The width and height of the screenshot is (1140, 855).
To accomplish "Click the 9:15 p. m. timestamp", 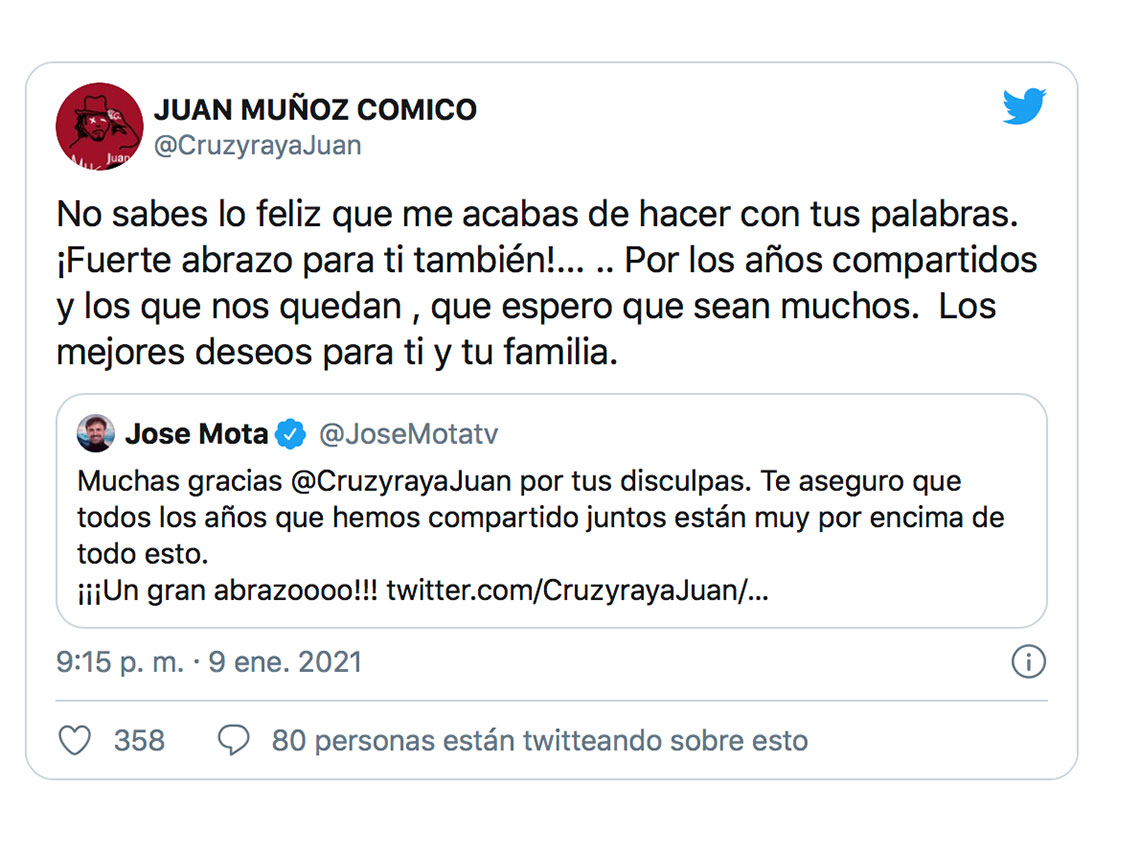I will 120,662.
